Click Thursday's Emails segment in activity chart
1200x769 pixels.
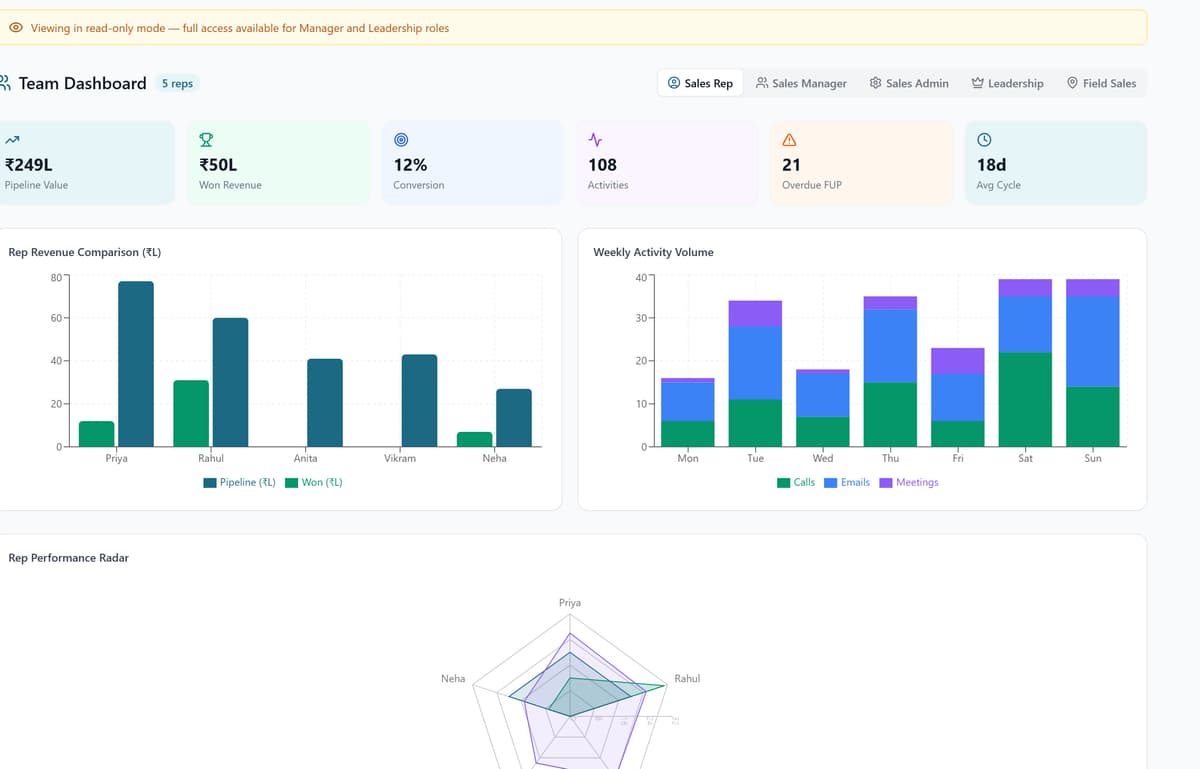tap(890, 346)
